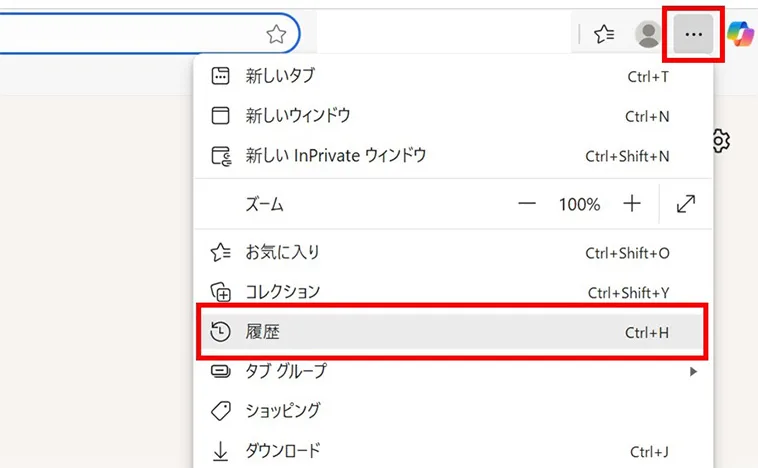The height and width of the screenshot is (468, 758).
Task: Zoom in using the plus button
Action: click(632, 204)
